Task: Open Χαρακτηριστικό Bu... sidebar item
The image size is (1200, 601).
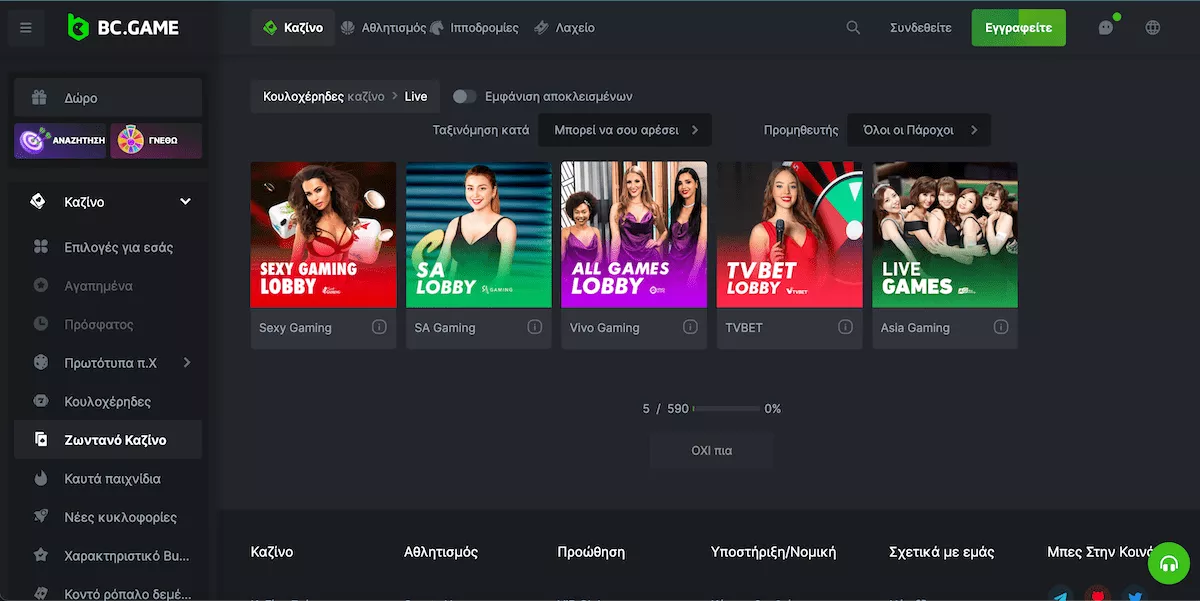Action: pos(108,555)
